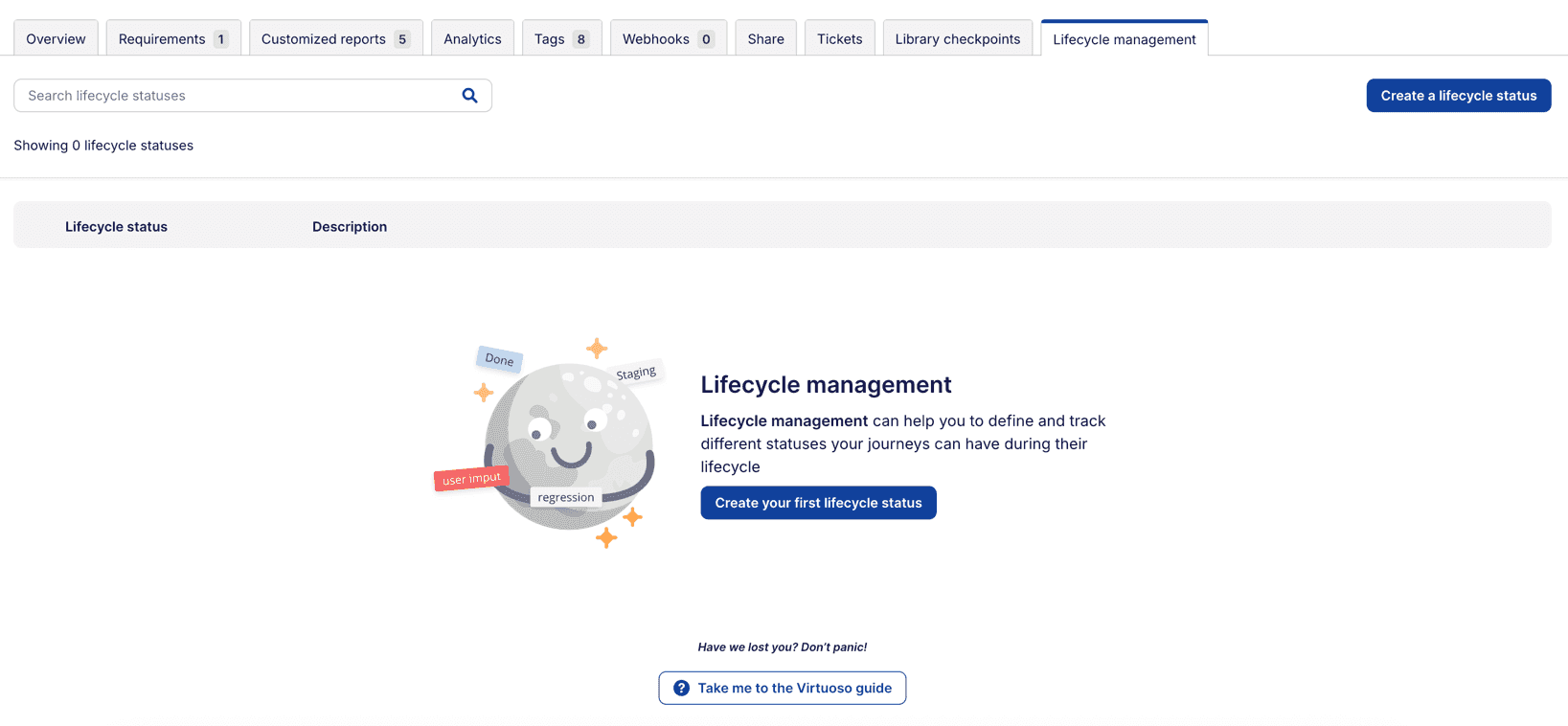The height and width of the screenshot is (726, 1568).
Task: Open the Tickets tab
Action: (839, 38)
